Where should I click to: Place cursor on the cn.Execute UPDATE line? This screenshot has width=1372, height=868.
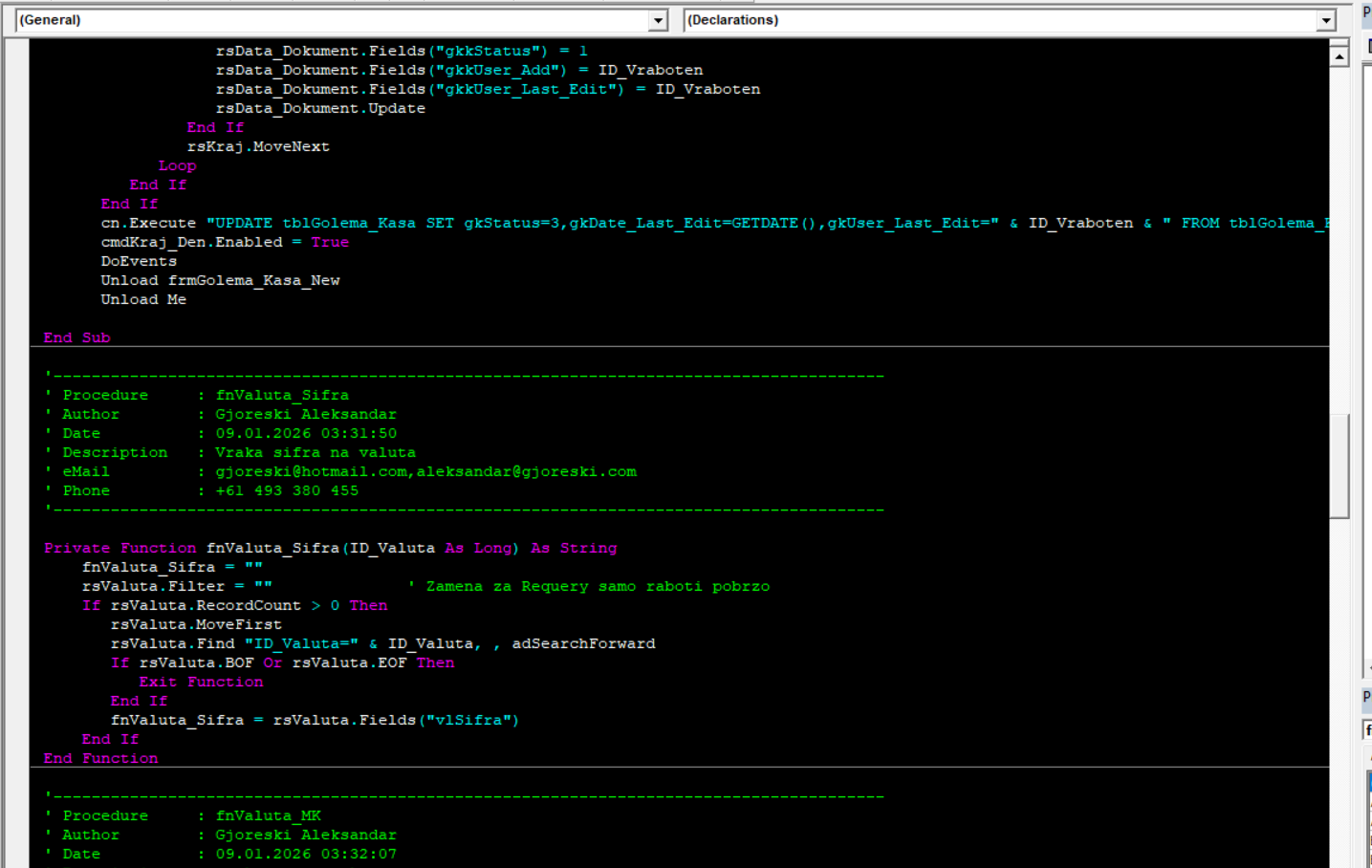pyautogui.click(x=574, y=223)
